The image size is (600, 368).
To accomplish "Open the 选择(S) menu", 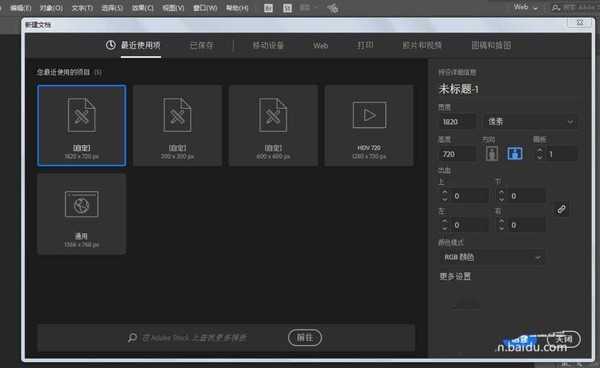I will 112,8.
